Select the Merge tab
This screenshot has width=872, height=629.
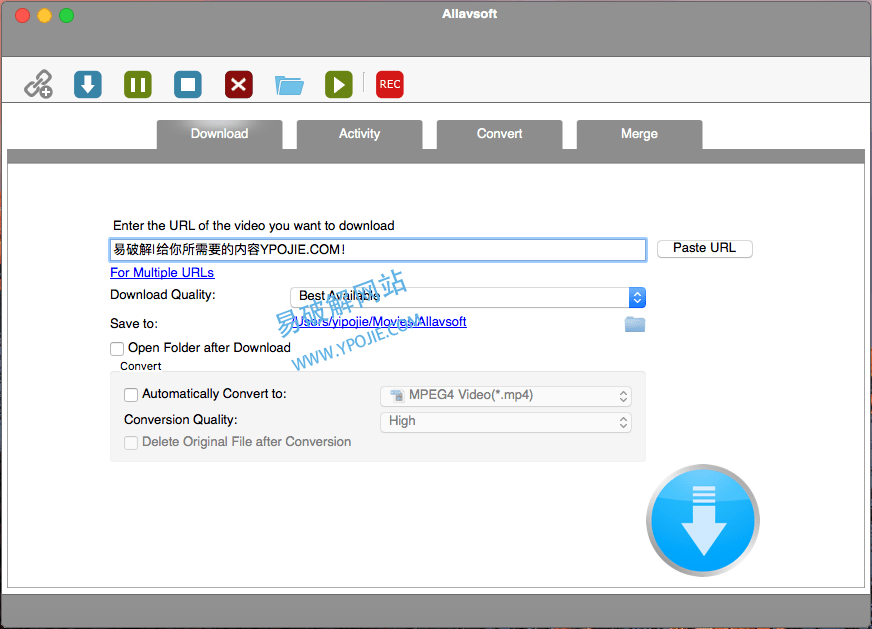(640, 134)
